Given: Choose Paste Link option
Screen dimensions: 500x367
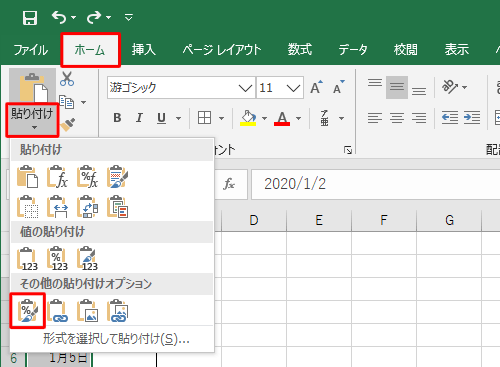Looking at the screenshot, I should (57, 311).
